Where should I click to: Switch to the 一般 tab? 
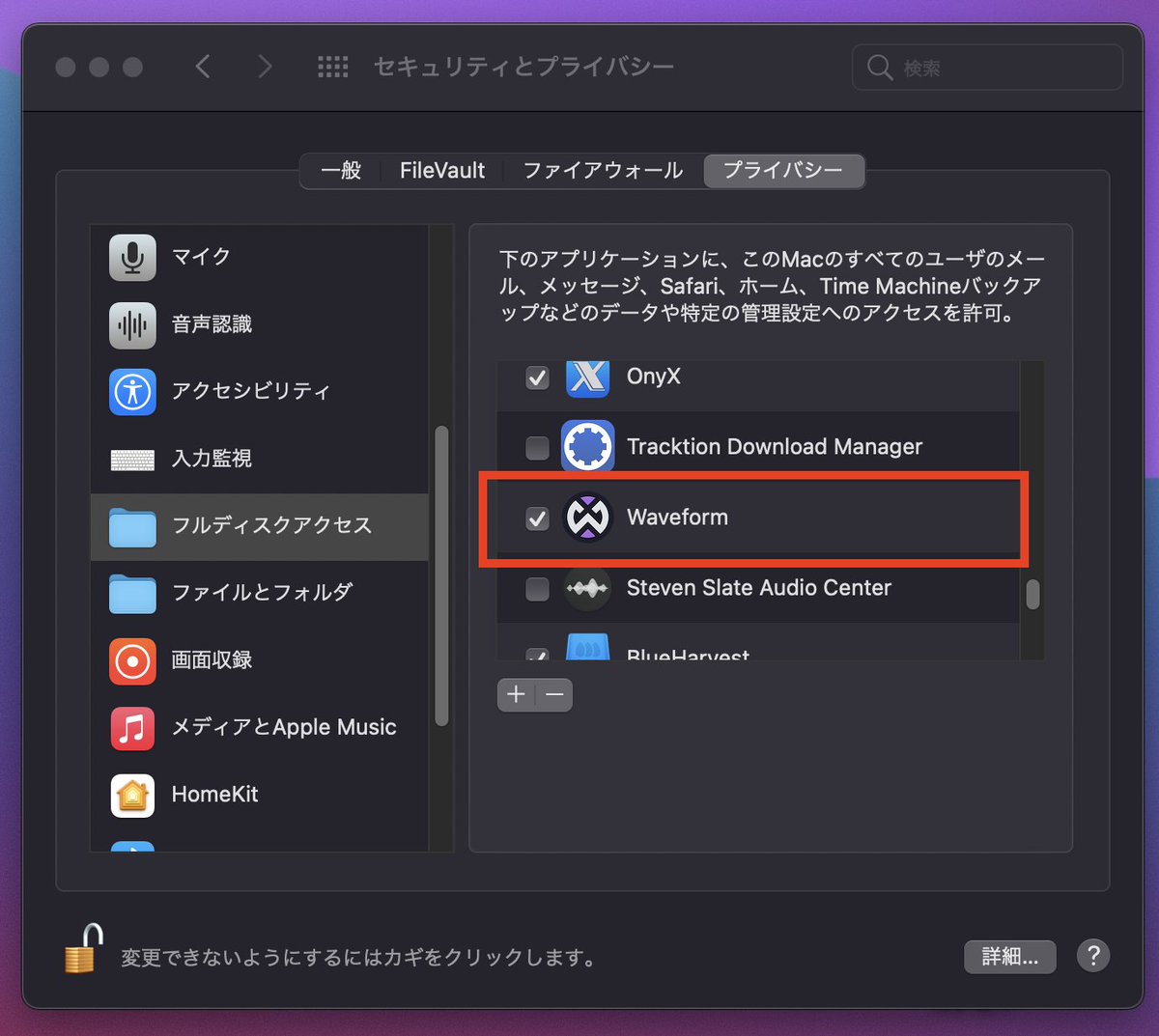[x=341, y=171]
